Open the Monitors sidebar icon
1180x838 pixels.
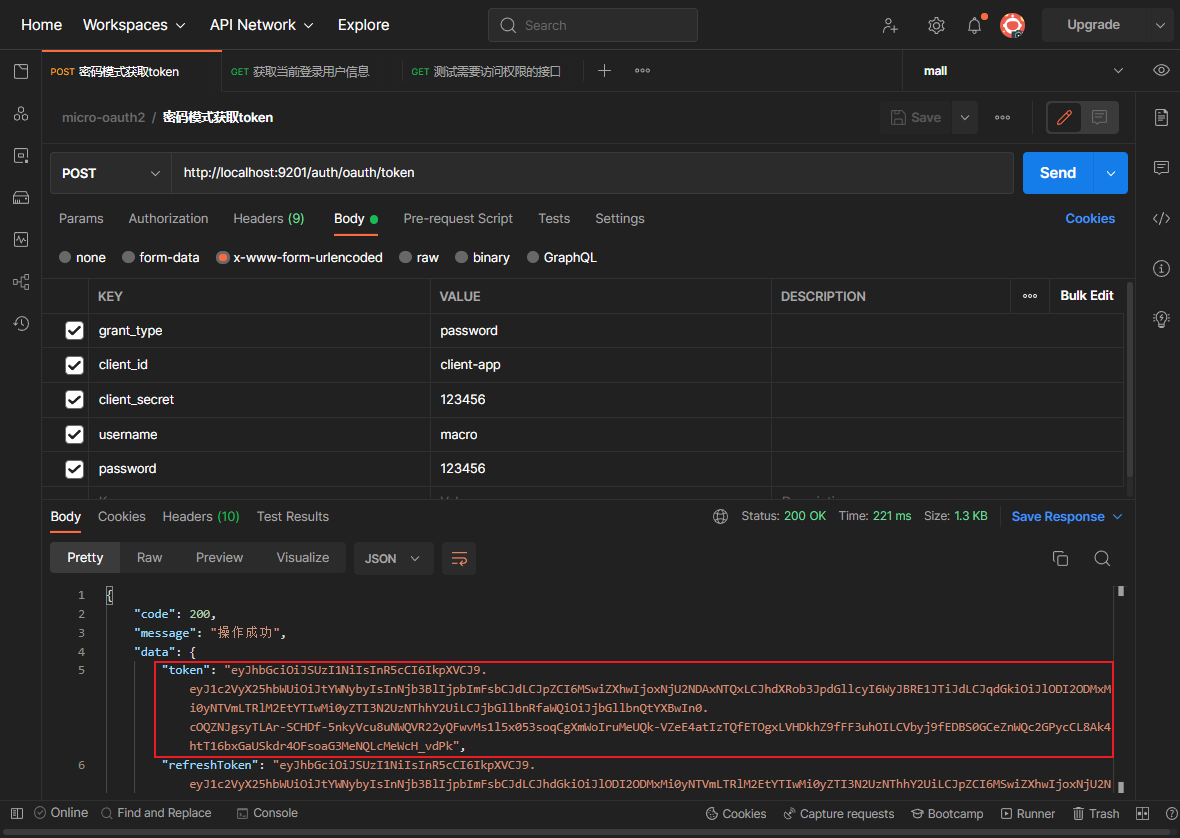tap(21, 240)
